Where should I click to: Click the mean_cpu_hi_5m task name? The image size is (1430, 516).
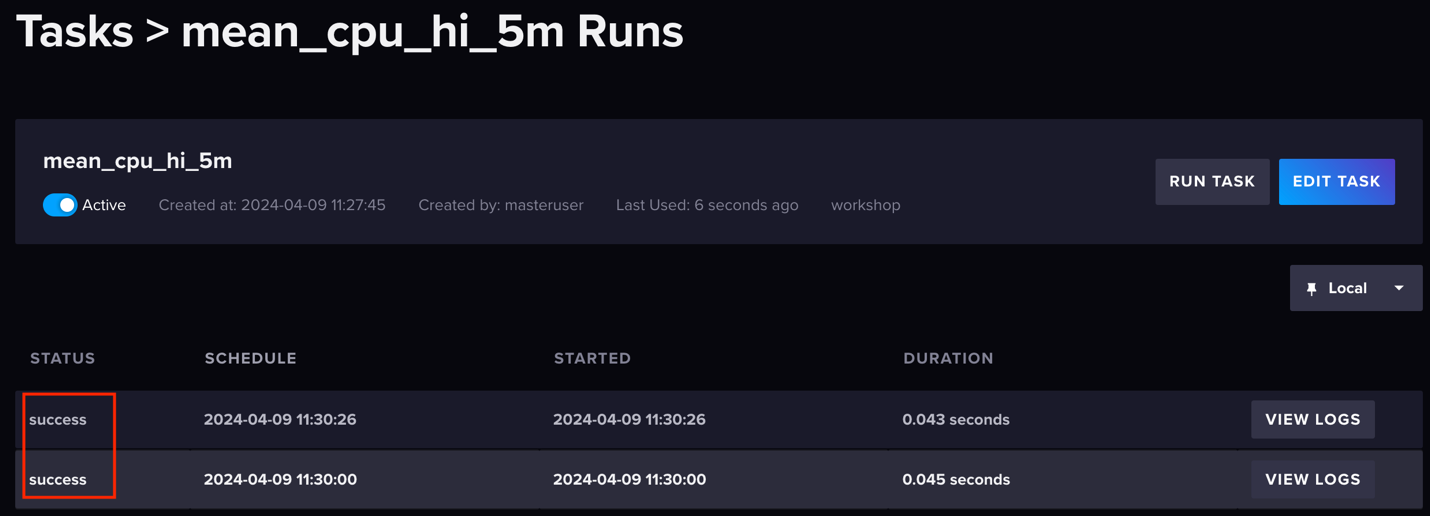137,161
